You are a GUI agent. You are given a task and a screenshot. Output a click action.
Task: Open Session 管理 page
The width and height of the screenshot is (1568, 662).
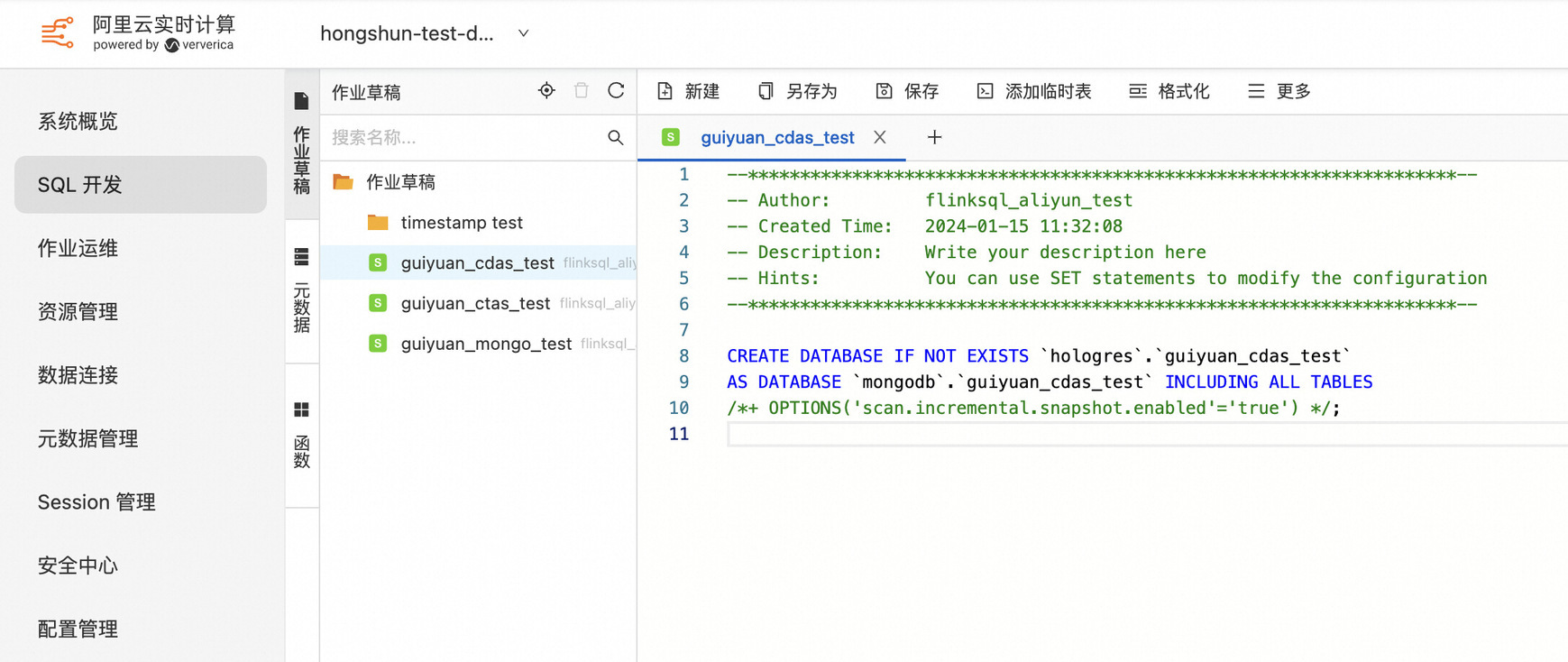(96, 502)
